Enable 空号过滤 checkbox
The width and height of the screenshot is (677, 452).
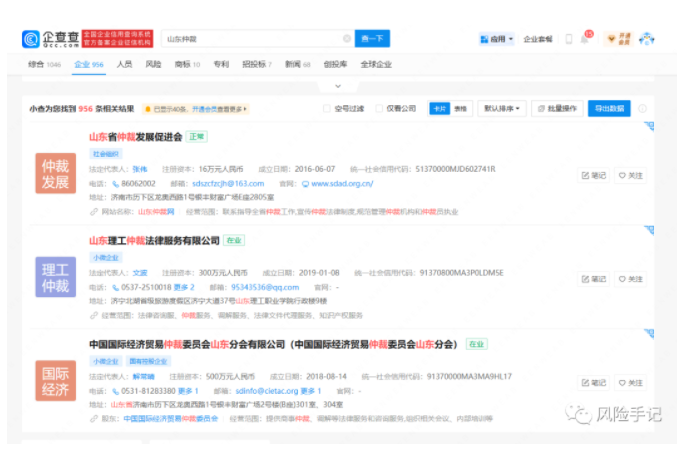pos(327,108)
